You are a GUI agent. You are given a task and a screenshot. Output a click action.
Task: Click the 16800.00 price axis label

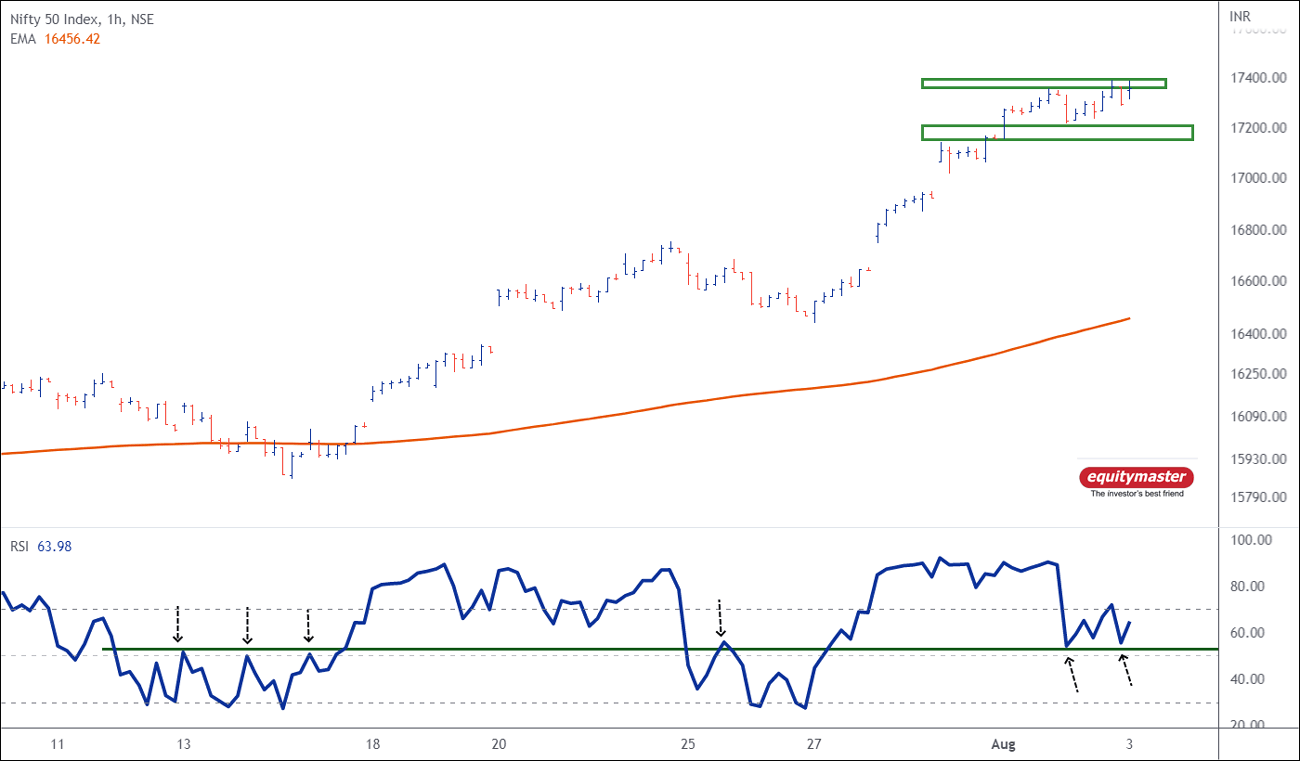click(x=1256, y=231)
